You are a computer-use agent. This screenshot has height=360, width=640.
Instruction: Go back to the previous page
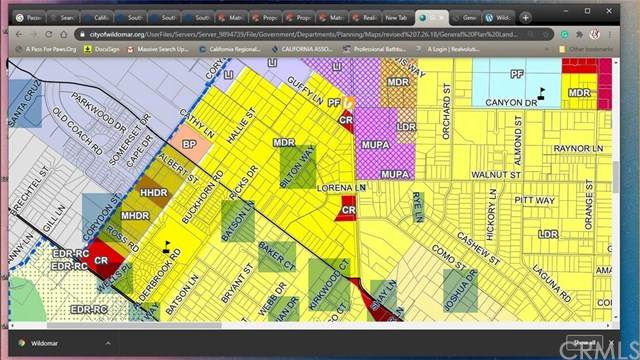point(19,35)
